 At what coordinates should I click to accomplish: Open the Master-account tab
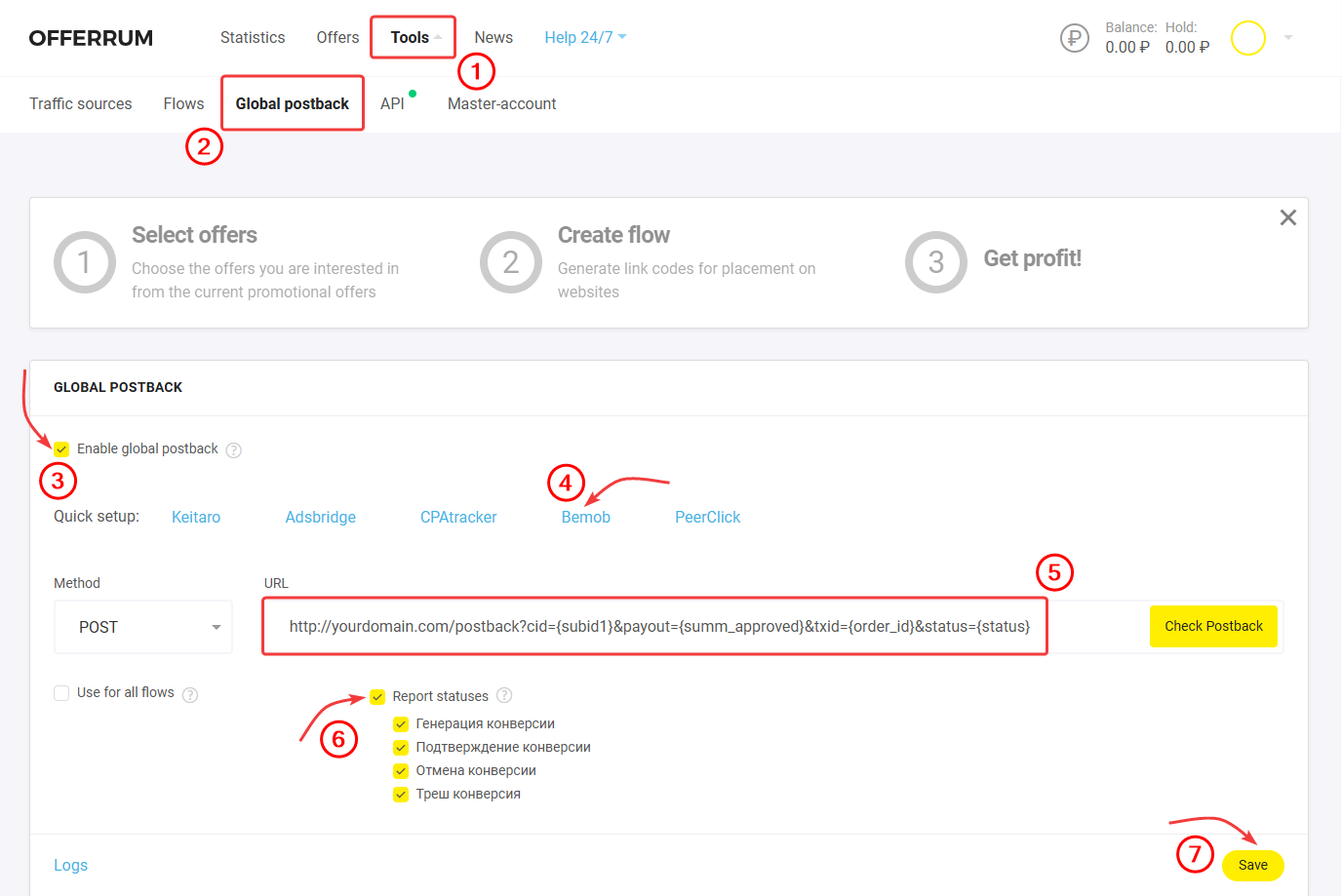[501, 103]
